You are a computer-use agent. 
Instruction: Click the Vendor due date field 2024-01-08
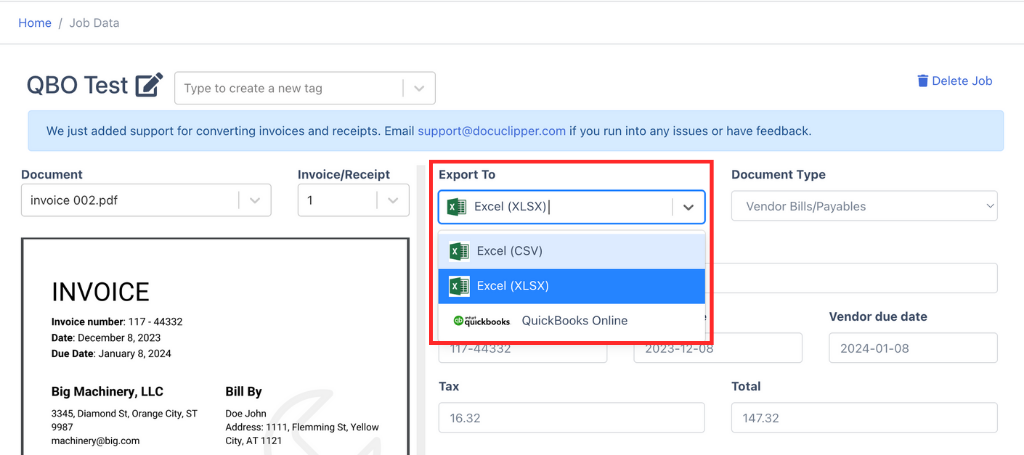pyautogui.click(x=913, y=348)
